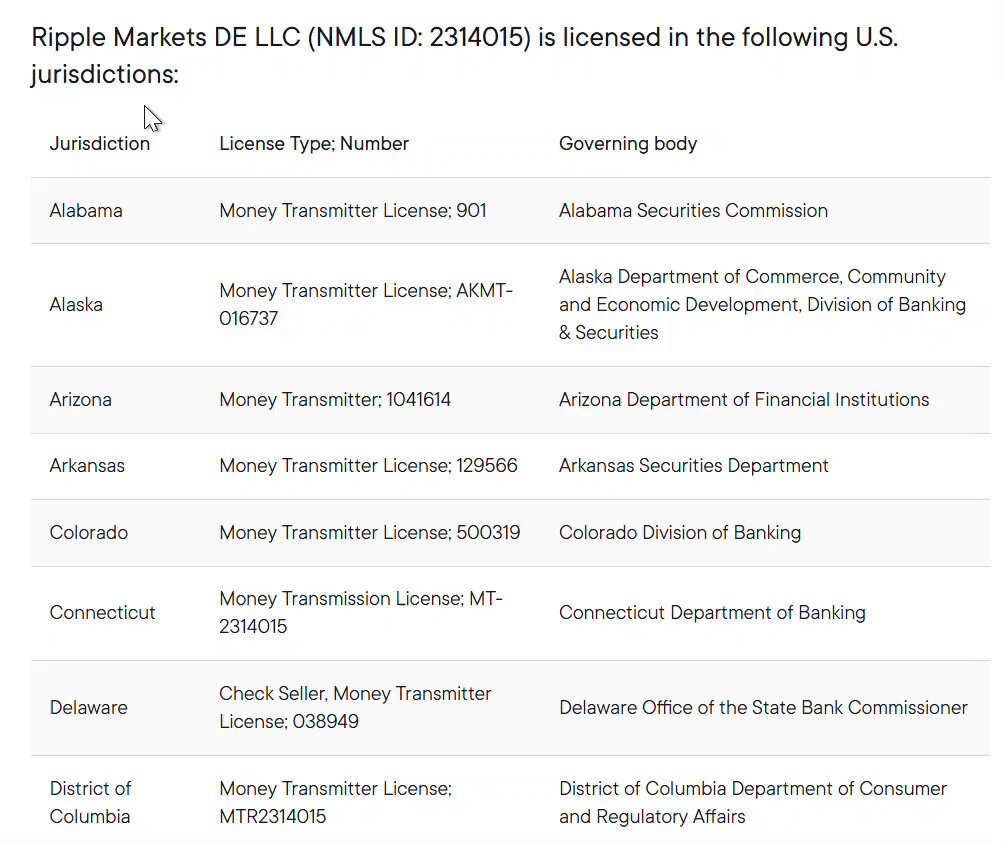1004x844 pixels.
Task: Click the Connecticut jurisdiction cell
Action: 102,613
